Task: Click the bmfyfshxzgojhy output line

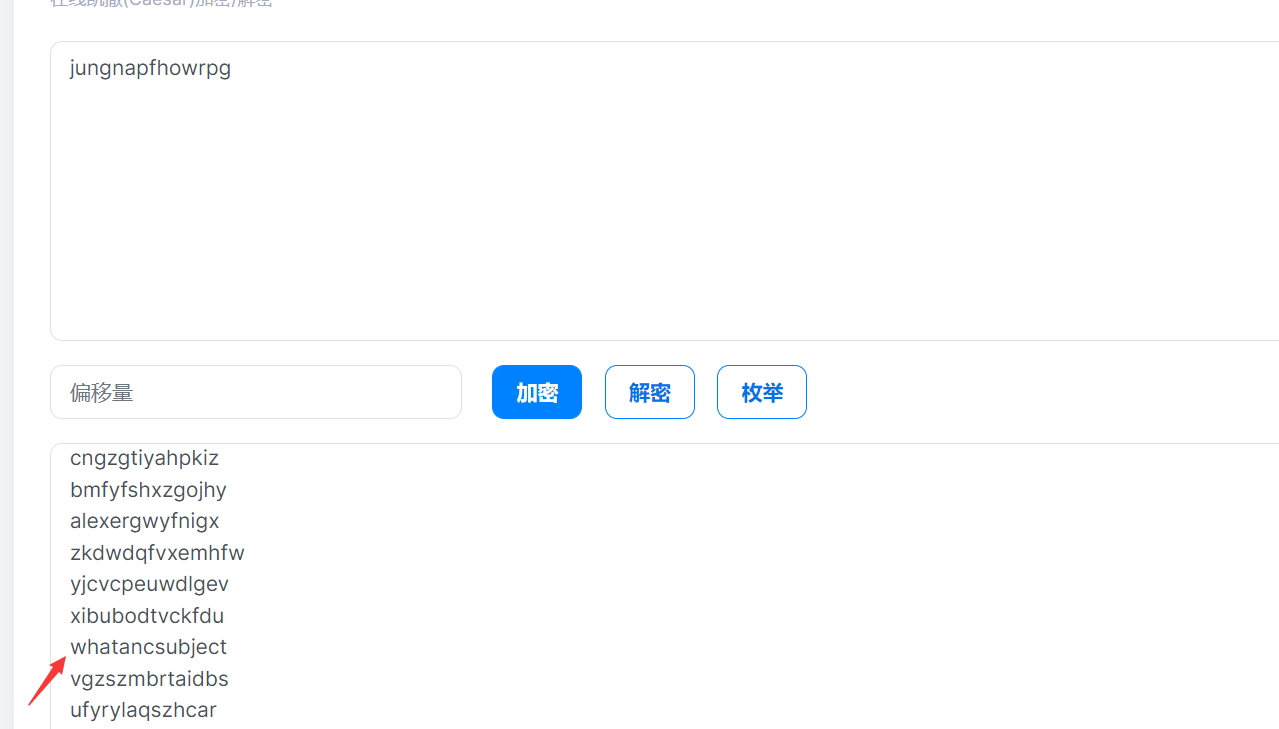Action: (148, 490)
